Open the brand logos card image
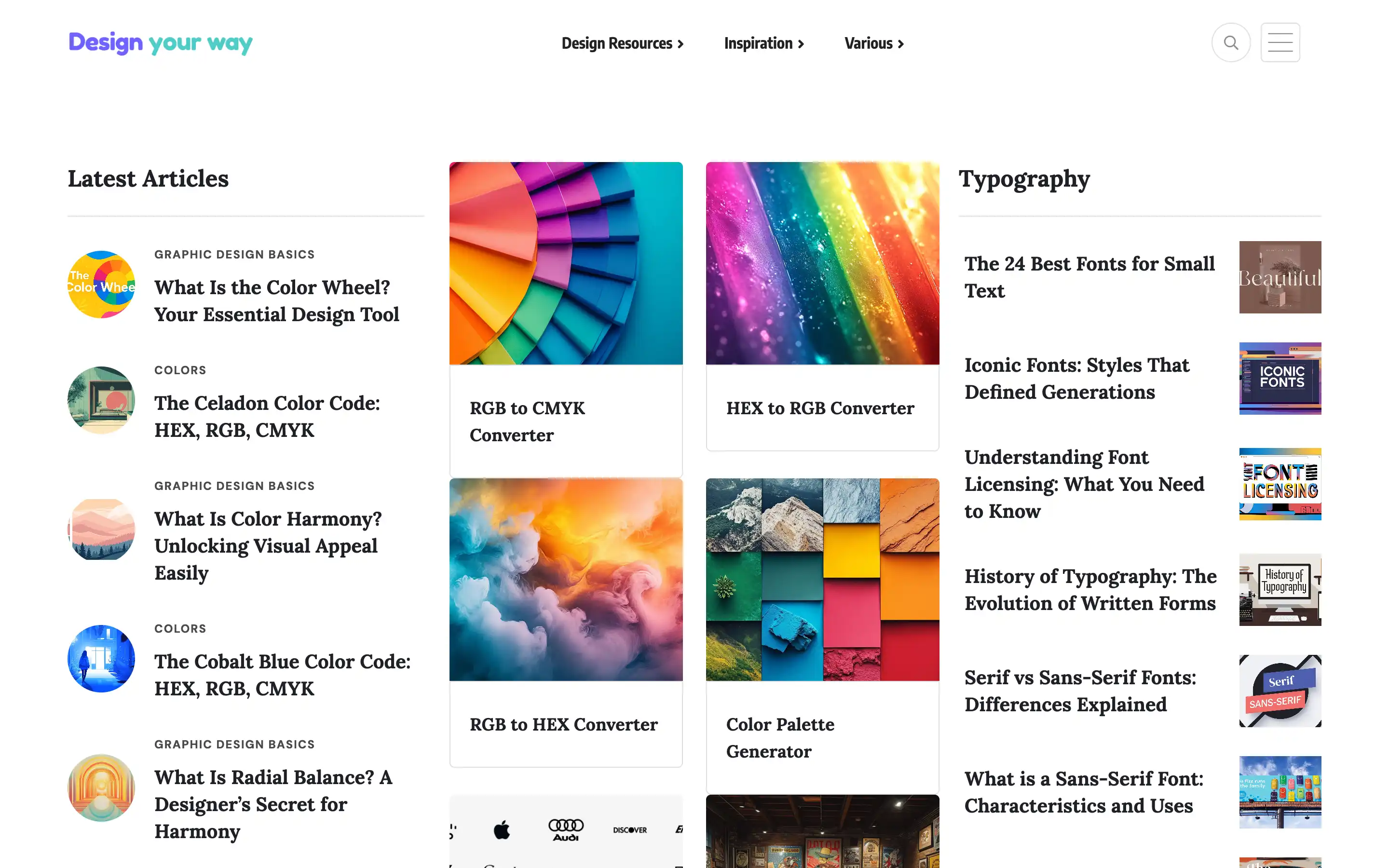Screen dimensions: 1389x868 (x=566, y=831)
